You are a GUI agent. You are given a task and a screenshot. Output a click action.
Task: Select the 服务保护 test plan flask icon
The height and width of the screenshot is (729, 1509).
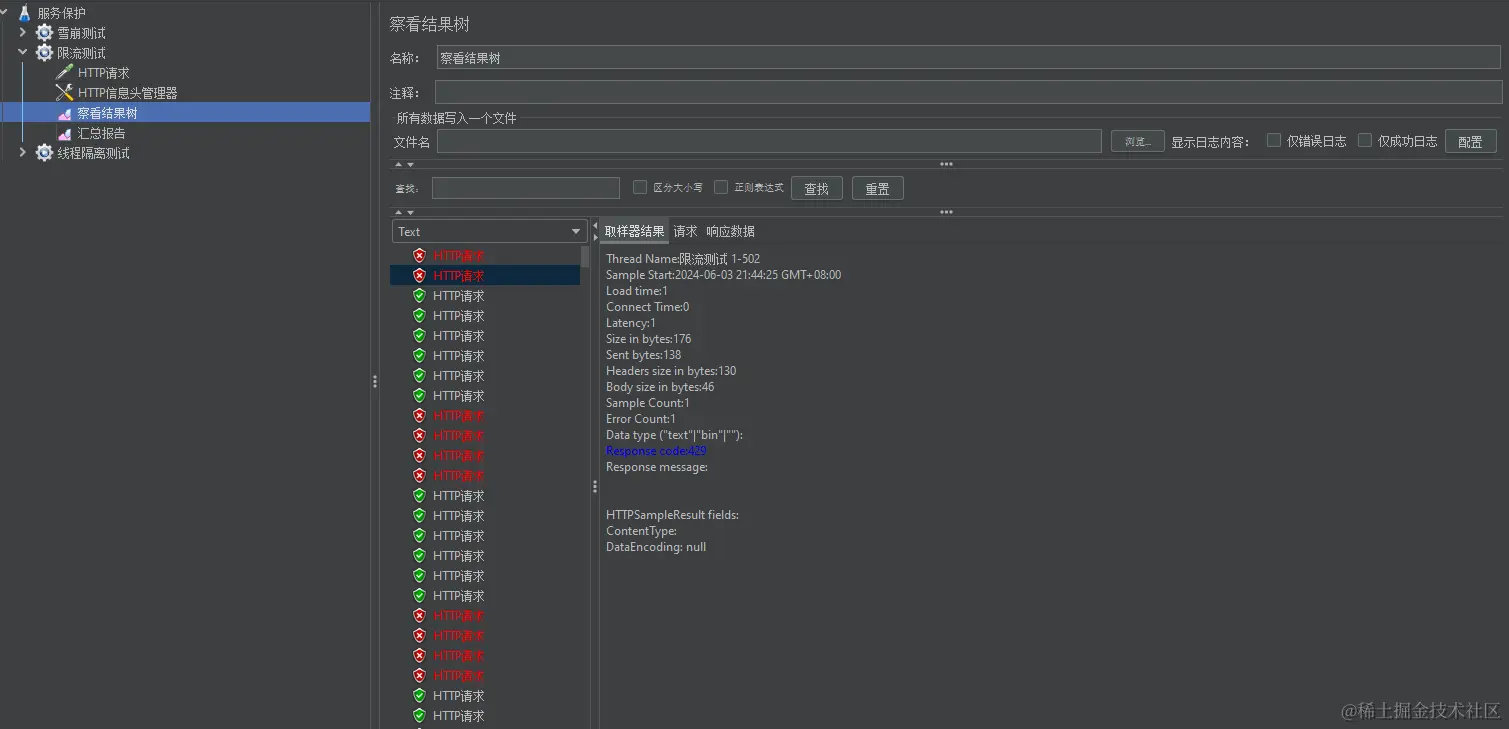[x=25, y=13]
